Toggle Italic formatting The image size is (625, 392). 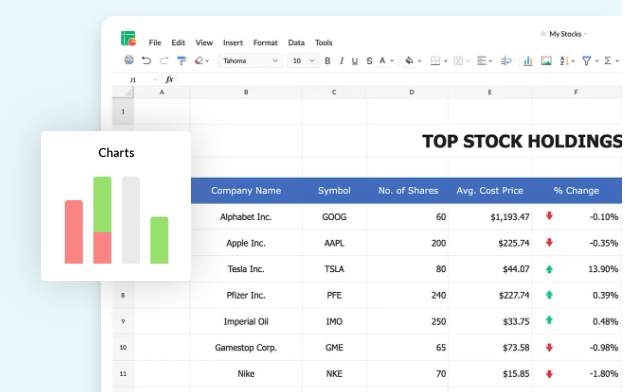341,61
